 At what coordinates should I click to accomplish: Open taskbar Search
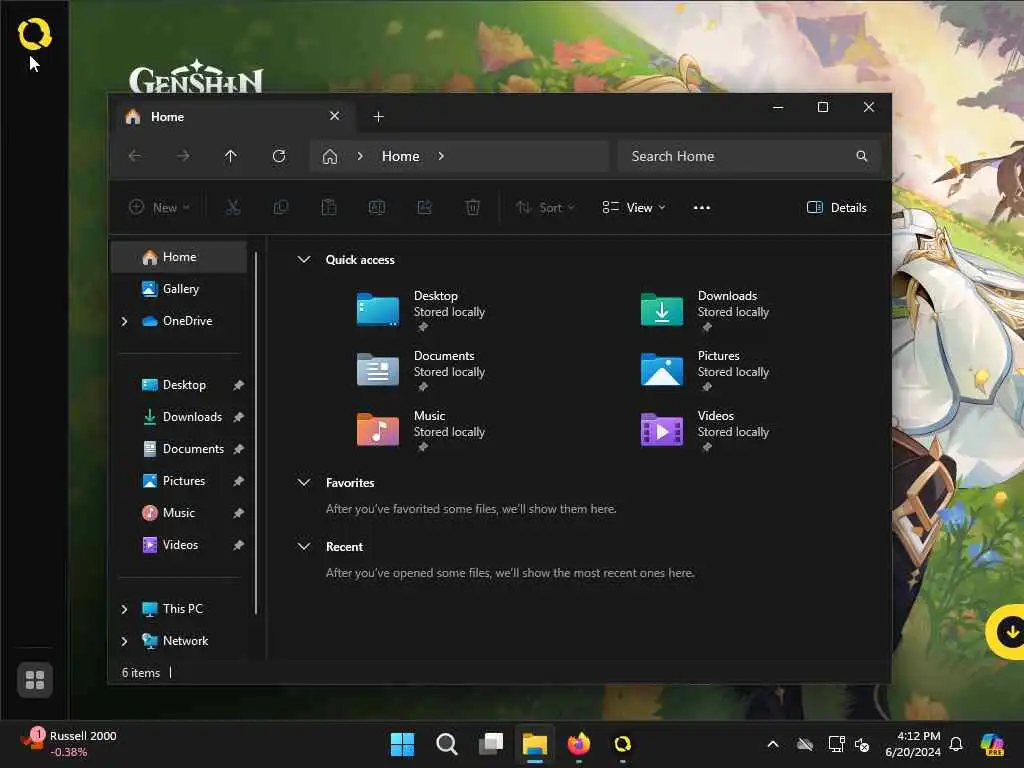pos(447,744)
